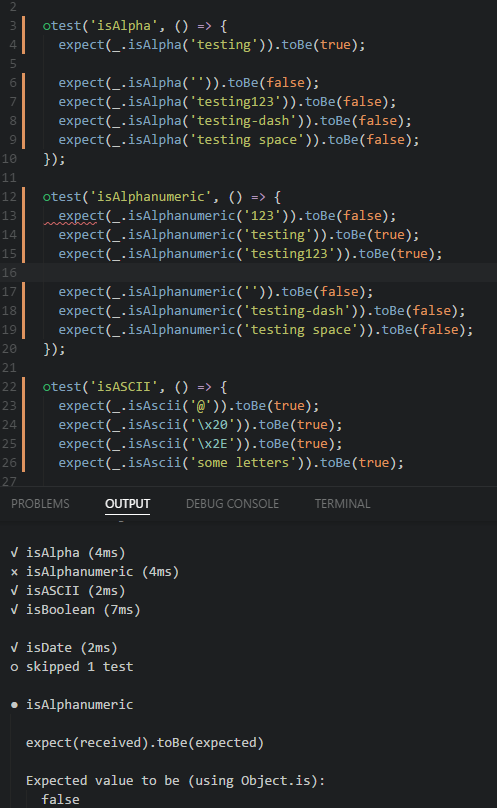
Task: Open the DEBUG CONSOLE tab
Action: pos(232,503)
